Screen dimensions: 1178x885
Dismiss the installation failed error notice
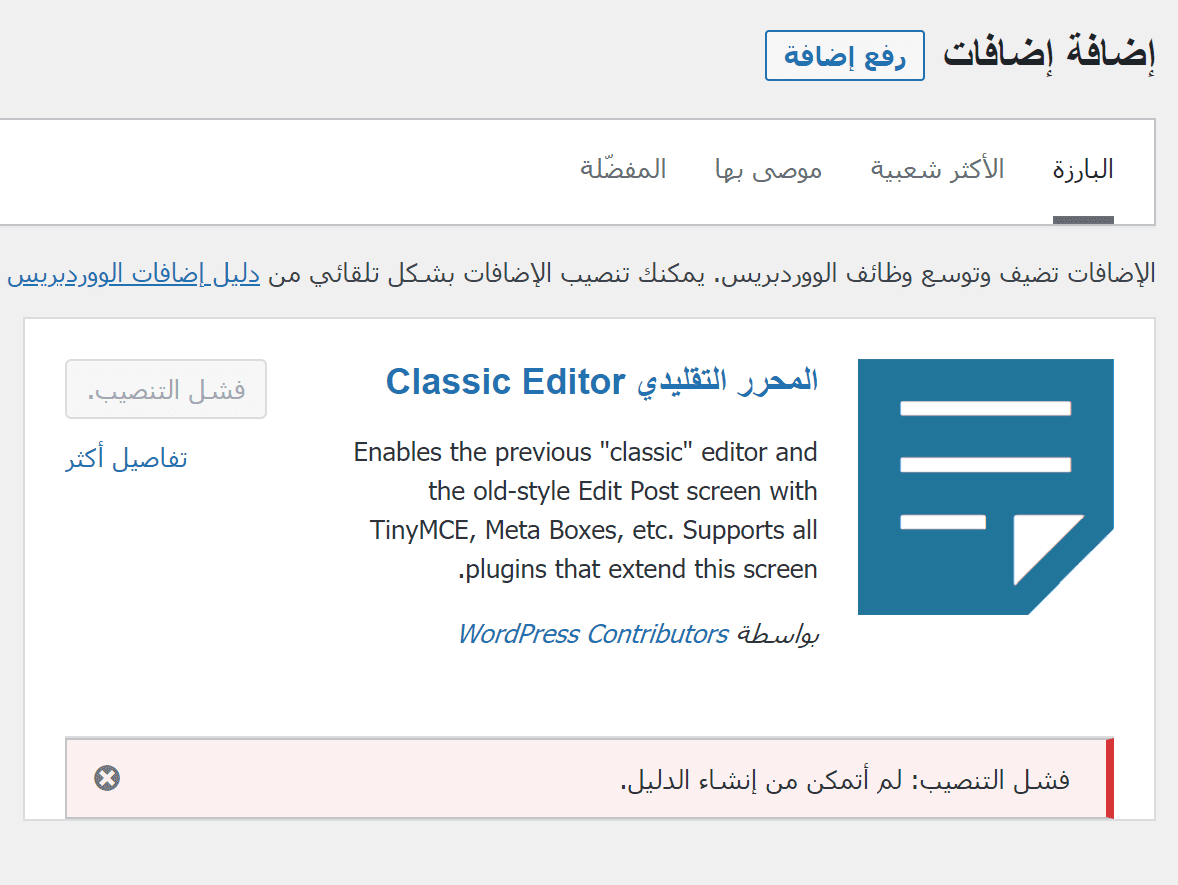click(107, 778)
